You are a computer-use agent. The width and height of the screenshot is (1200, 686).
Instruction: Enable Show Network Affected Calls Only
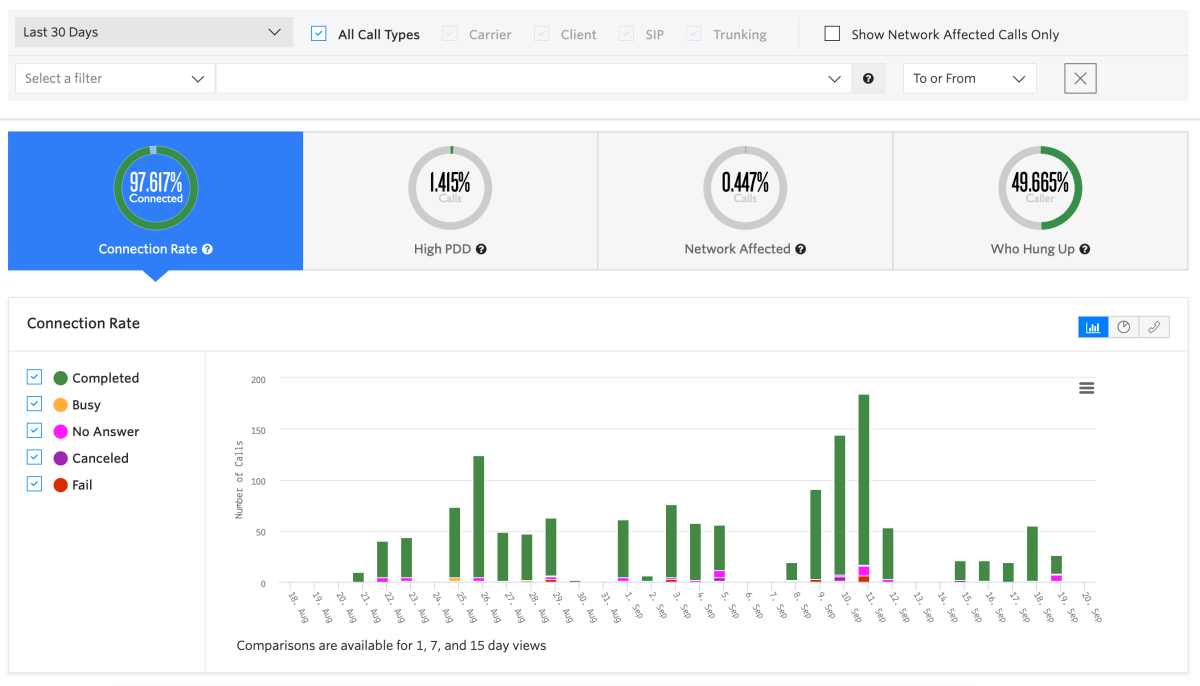coord(832,33)
